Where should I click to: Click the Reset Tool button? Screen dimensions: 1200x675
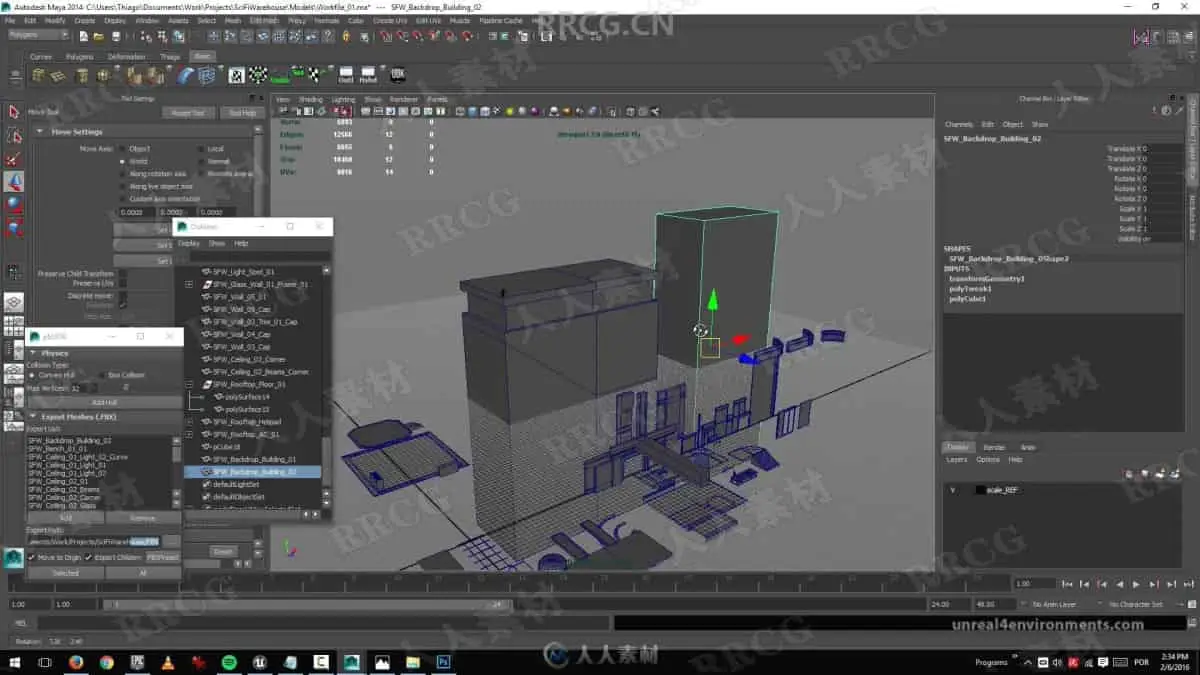[x=188, y=113]
